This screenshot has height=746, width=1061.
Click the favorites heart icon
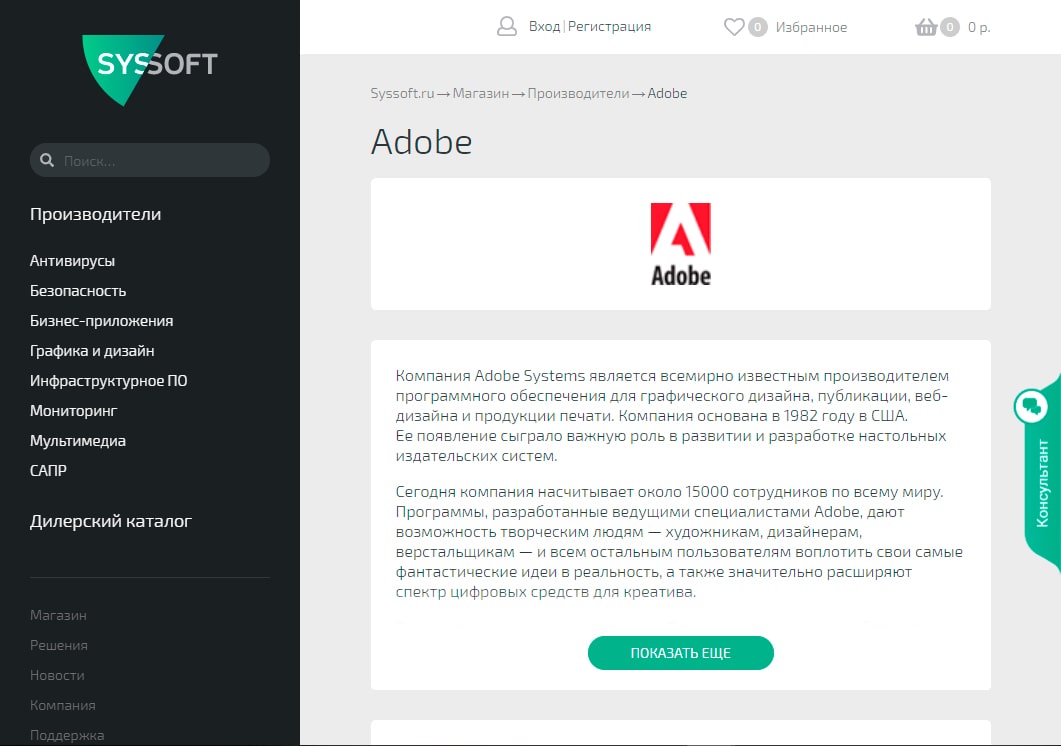pyautogui.click(x=733, y=27)
